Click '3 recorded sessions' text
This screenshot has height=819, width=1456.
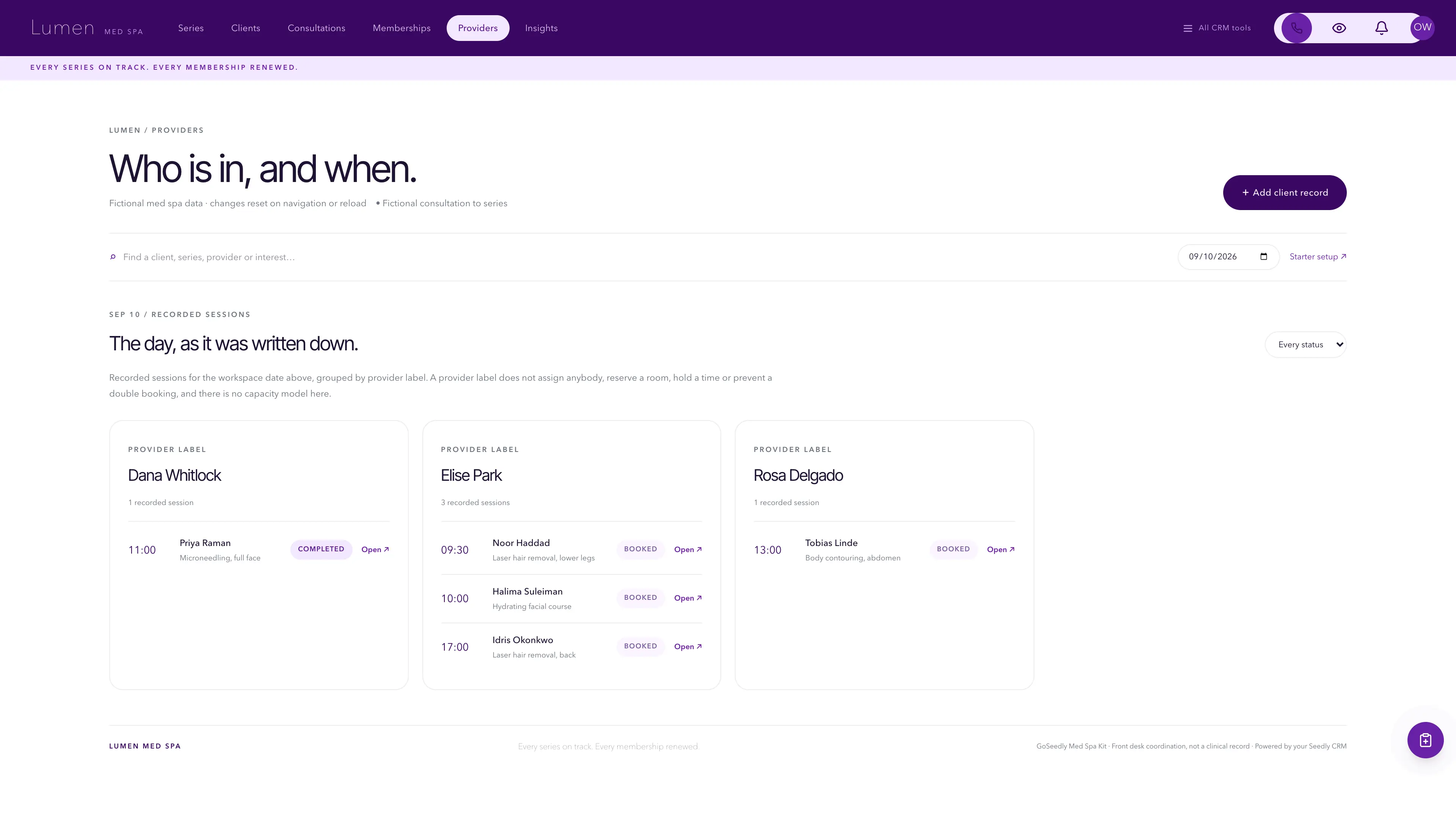tap(475, 502)
